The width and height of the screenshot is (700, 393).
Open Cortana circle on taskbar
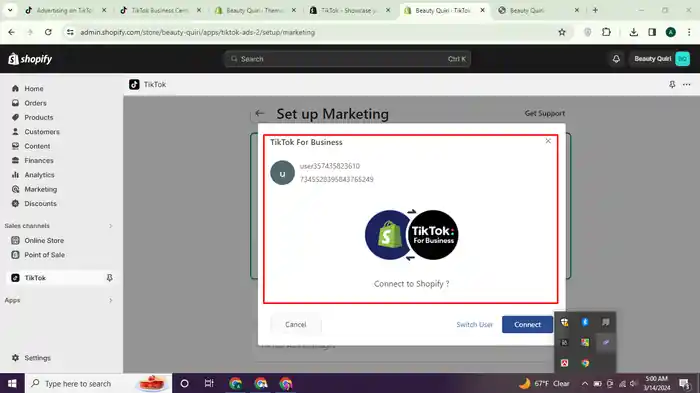click(184, 384)
